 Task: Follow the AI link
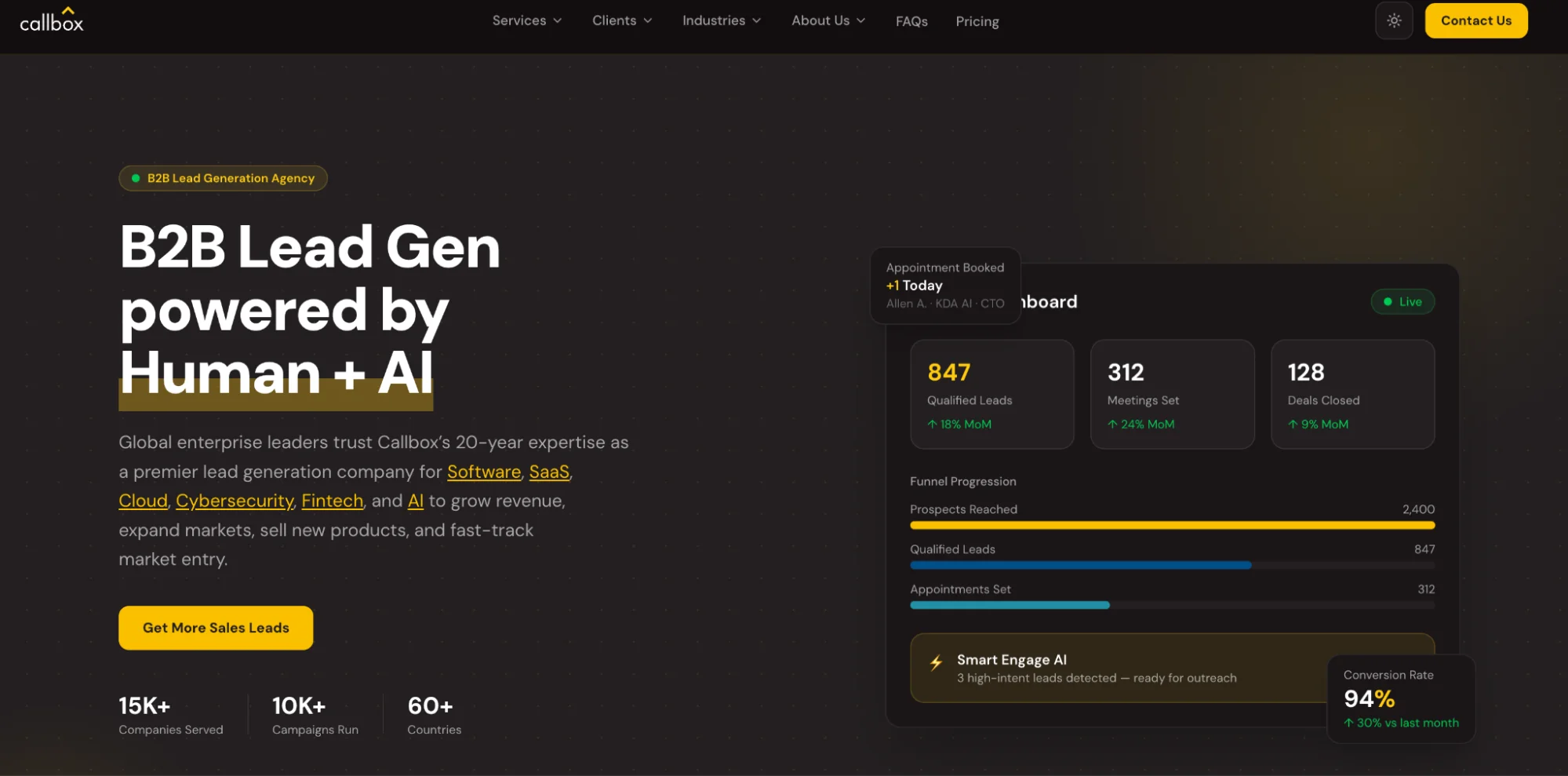coord(416,501)
